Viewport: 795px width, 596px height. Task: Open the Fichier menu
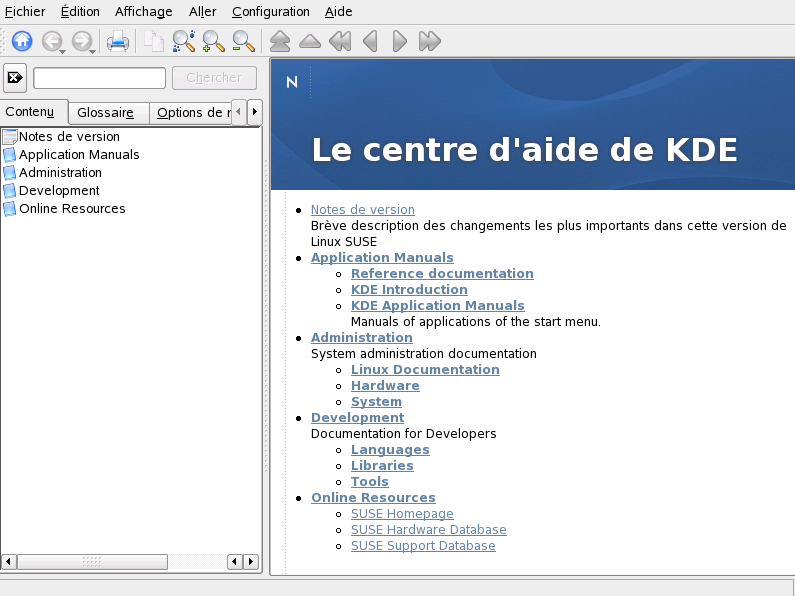25,12
